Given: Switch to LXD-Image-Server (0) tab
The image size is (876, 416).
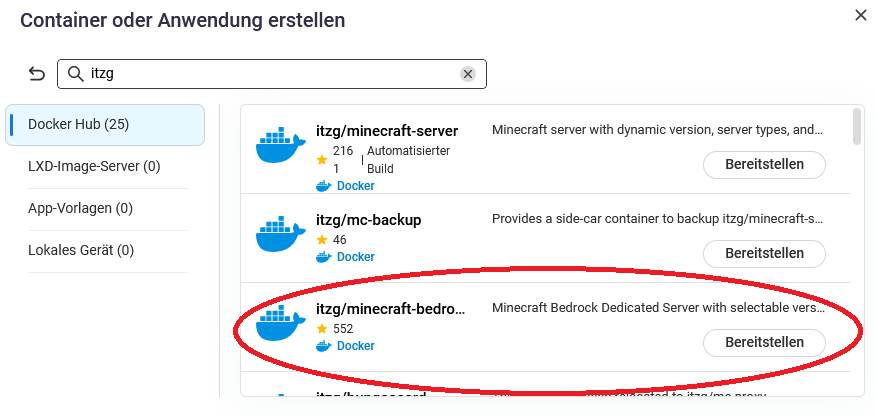Looking at the screenshot, I should [94, 166].
